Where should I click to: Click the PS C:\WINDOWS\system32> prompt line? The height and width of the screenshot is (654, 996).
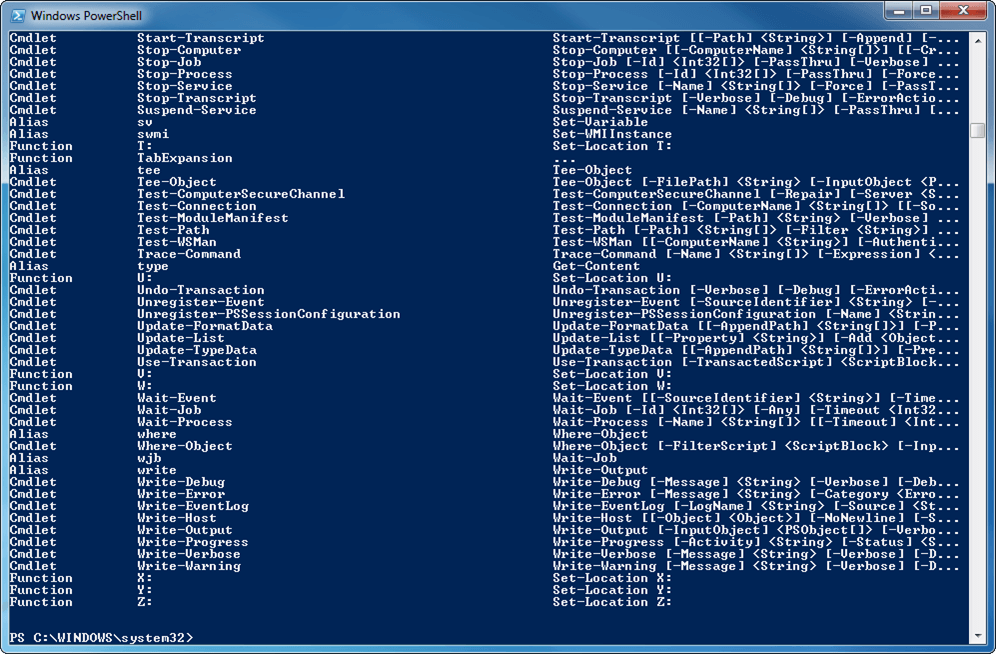[101, 638]
